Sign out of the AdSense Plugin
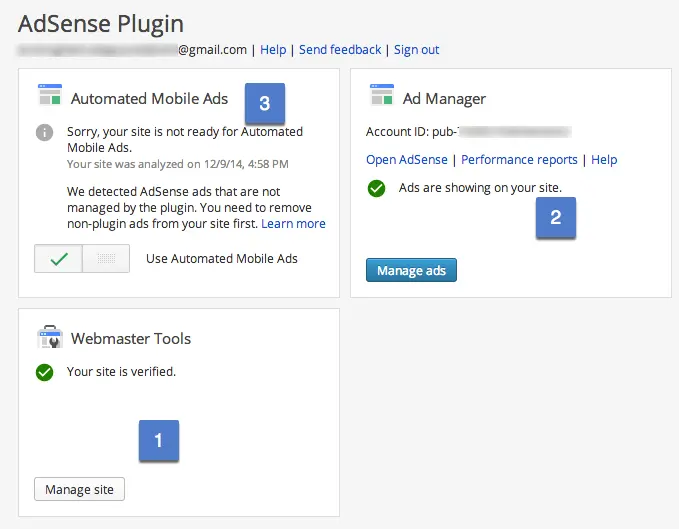The width and height of the screenshot is (679, 529). pos(417,50)
